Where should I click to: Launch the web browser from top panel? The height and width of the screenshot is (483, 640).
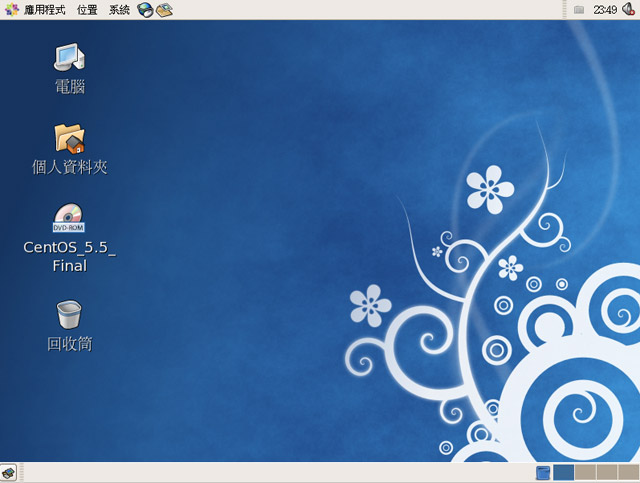click(x=145, y=10)
